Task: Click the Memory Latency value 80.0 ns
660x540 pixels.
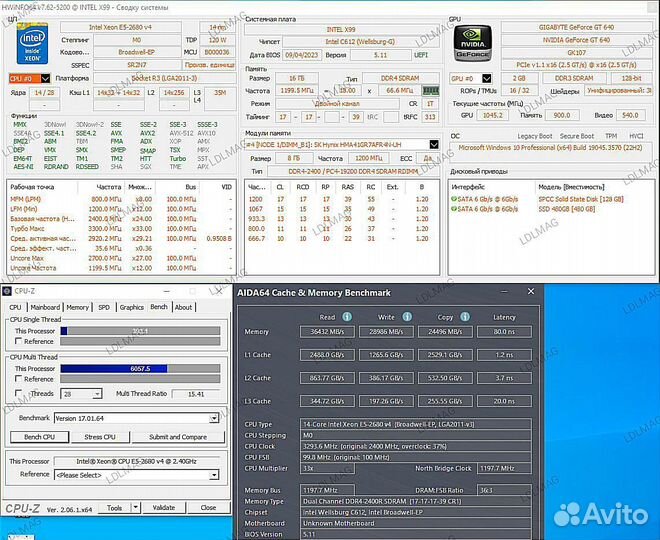Action: [504, 332]
